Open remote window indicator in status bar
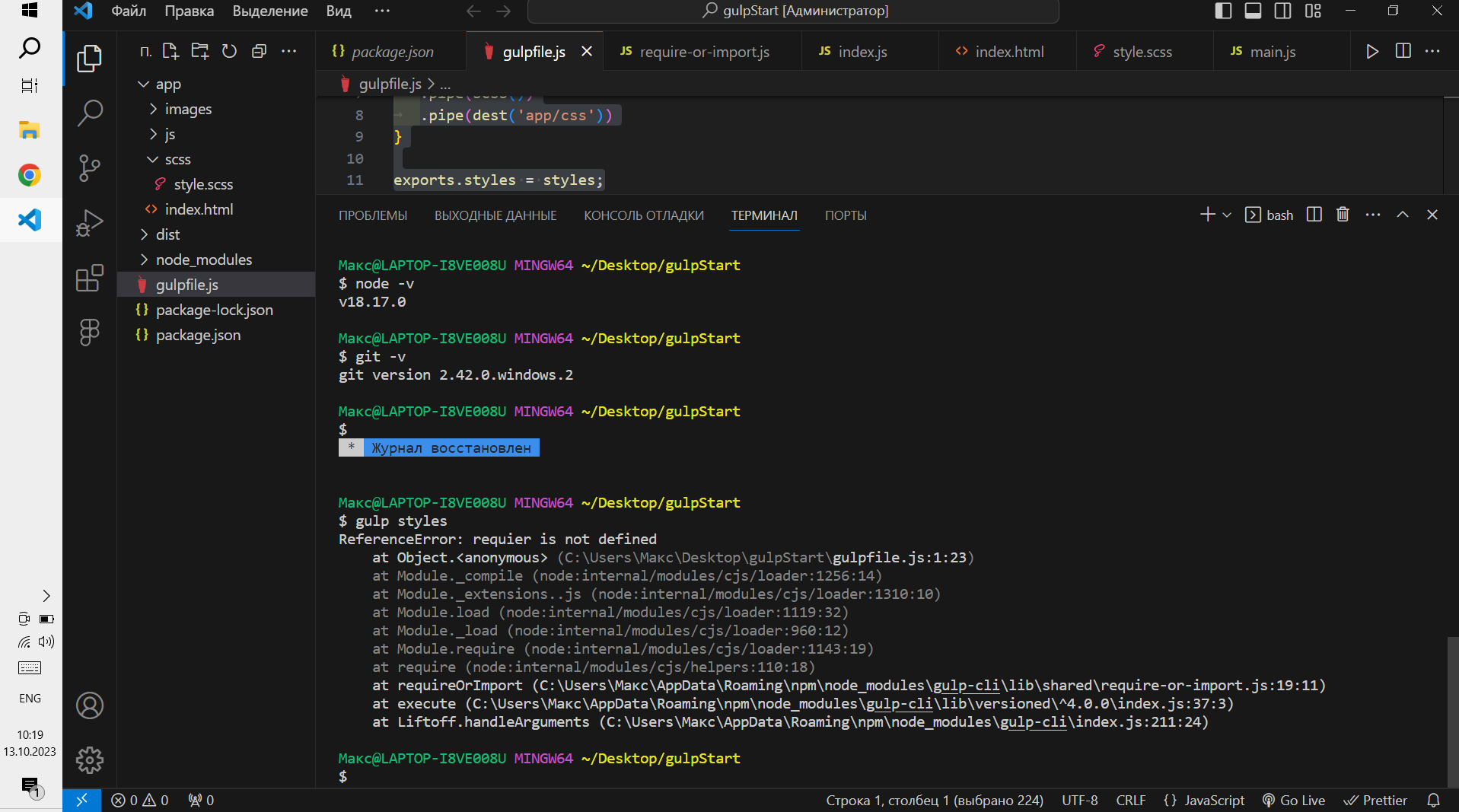The width and height of the screenshot is (1459, 812). coord(81,800)
